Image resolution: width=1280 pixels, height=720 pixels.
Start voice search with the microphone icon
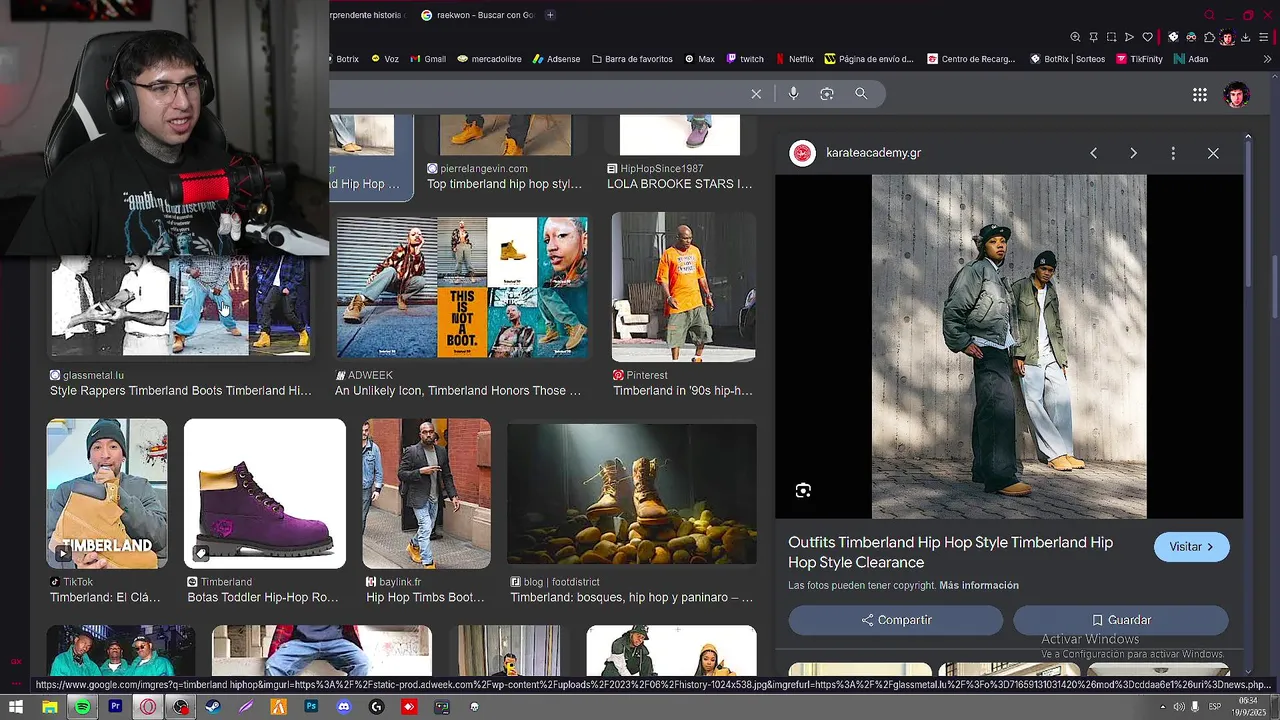793,93
